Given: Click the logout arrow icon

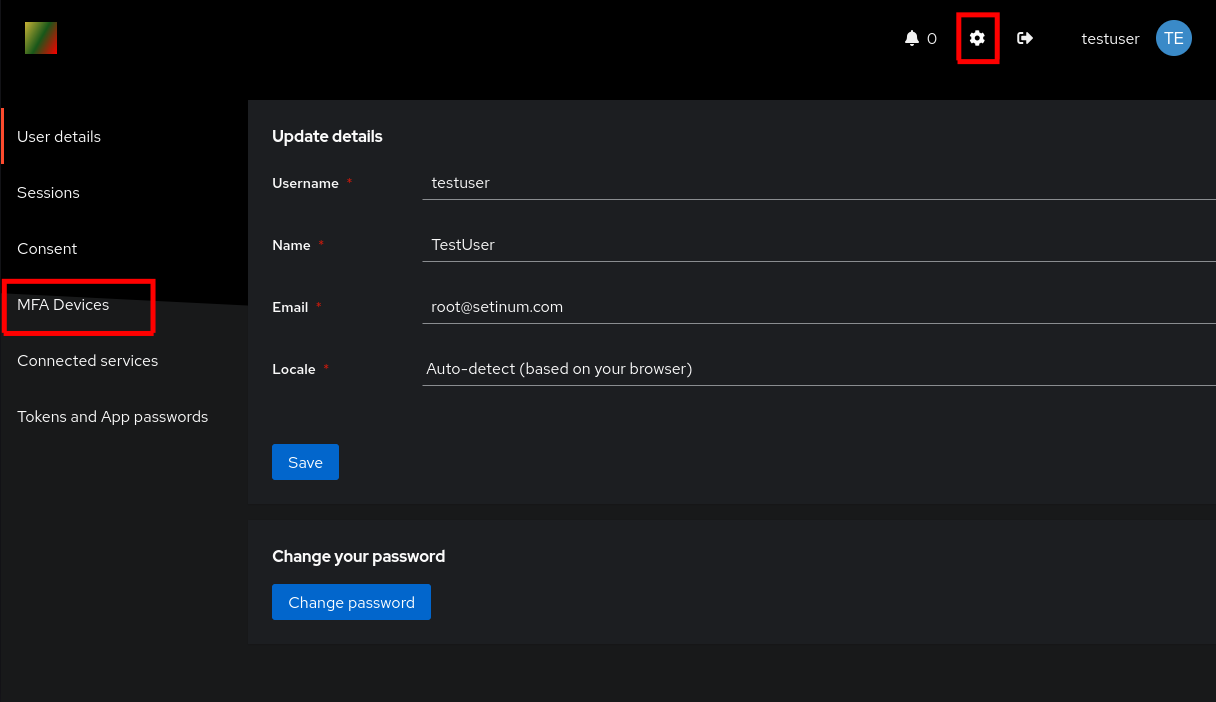Looking at the screenshot, I should coord(1024,38).
